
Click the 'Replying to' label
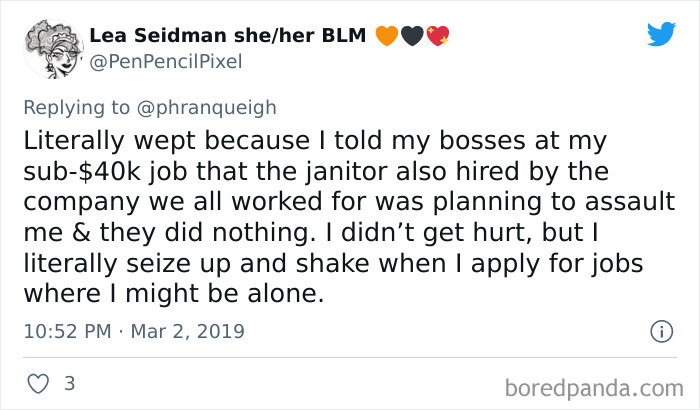(x=77, y=108)
